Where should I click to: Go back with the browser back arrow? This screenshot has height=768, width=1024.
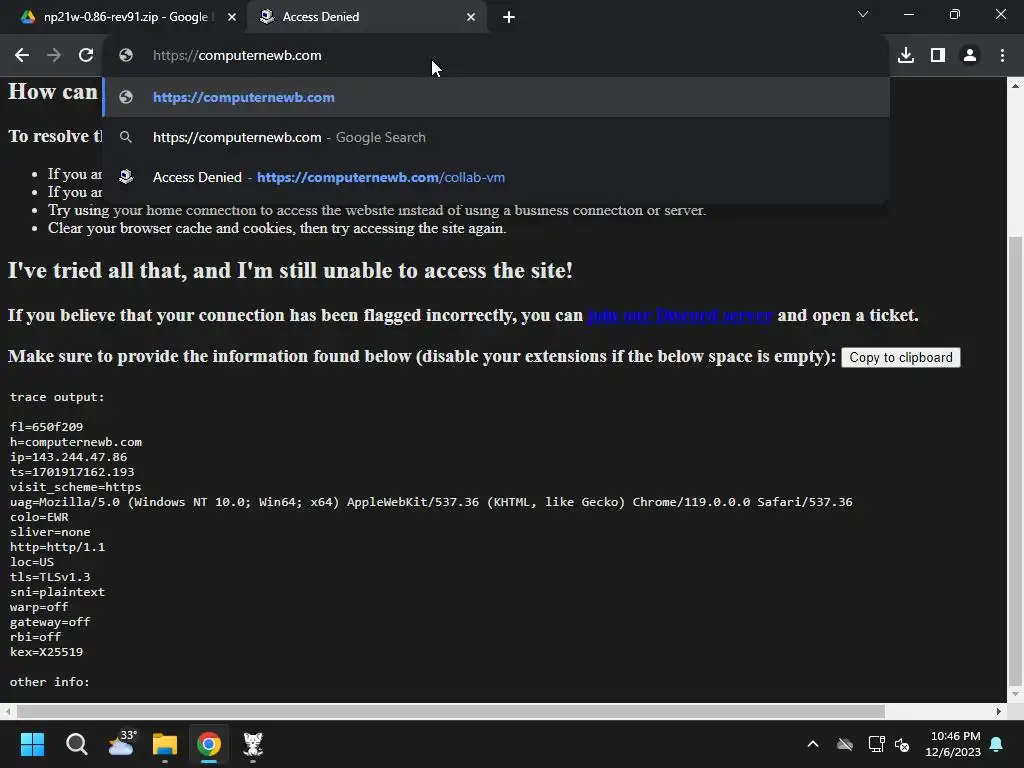tap(22, 56)
